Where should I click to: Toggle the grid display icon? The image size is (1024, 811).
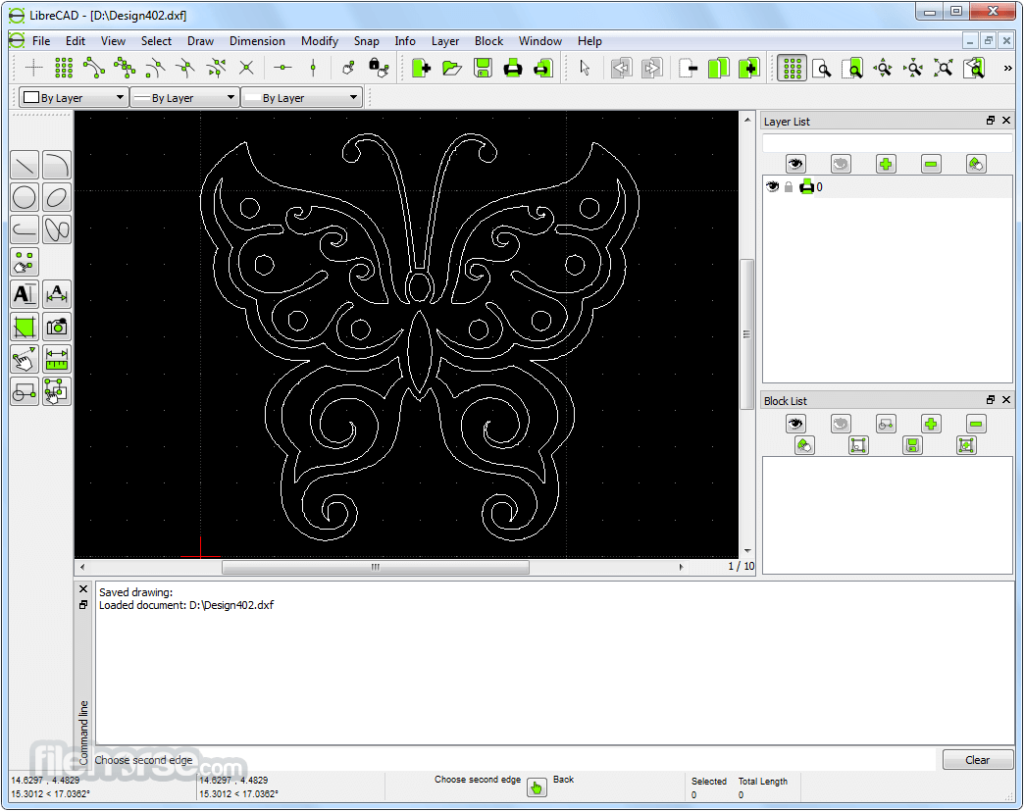[x=790, y=68]
